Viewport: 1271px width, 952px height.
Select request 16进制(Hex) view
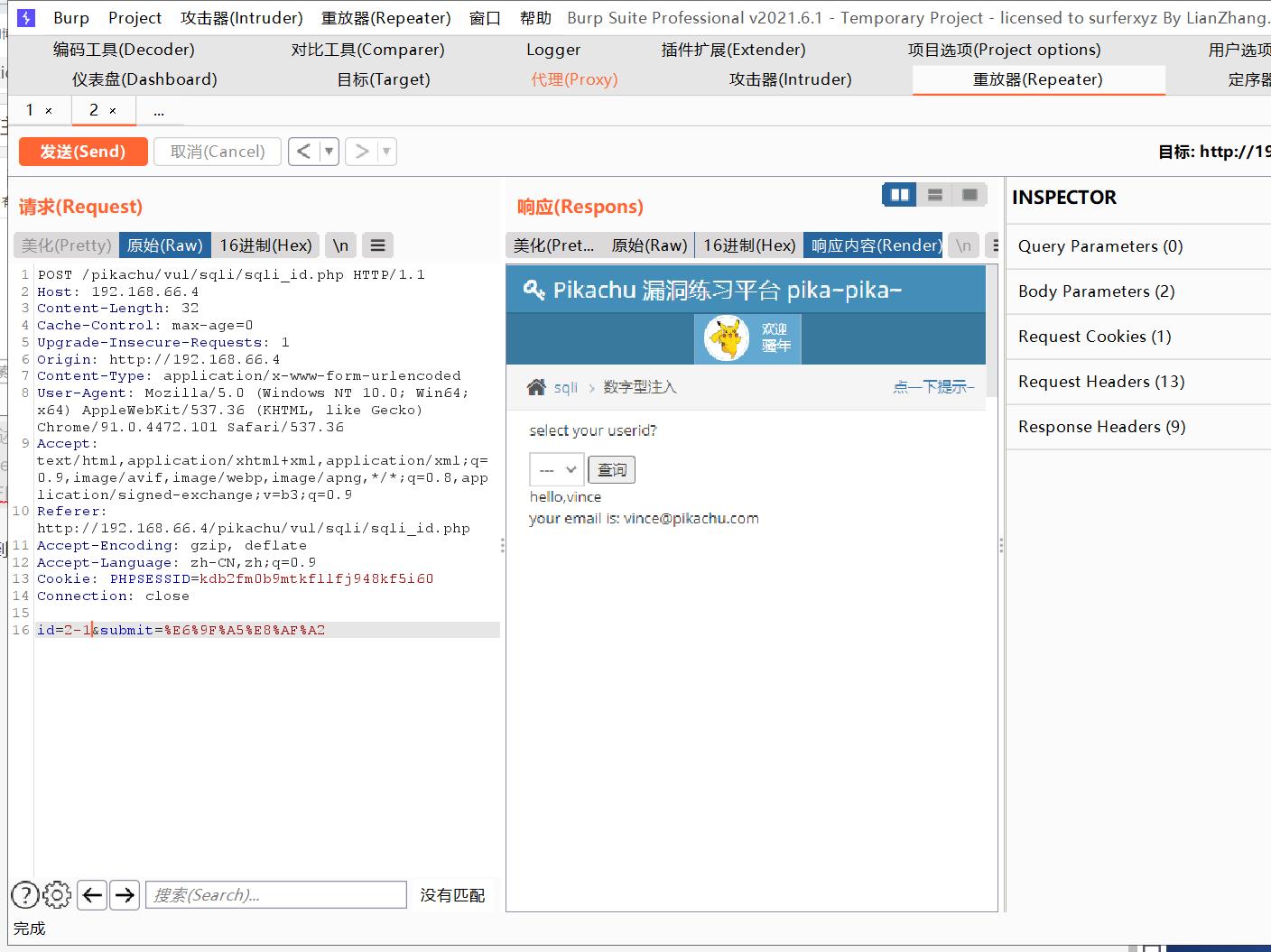[265, 245]
